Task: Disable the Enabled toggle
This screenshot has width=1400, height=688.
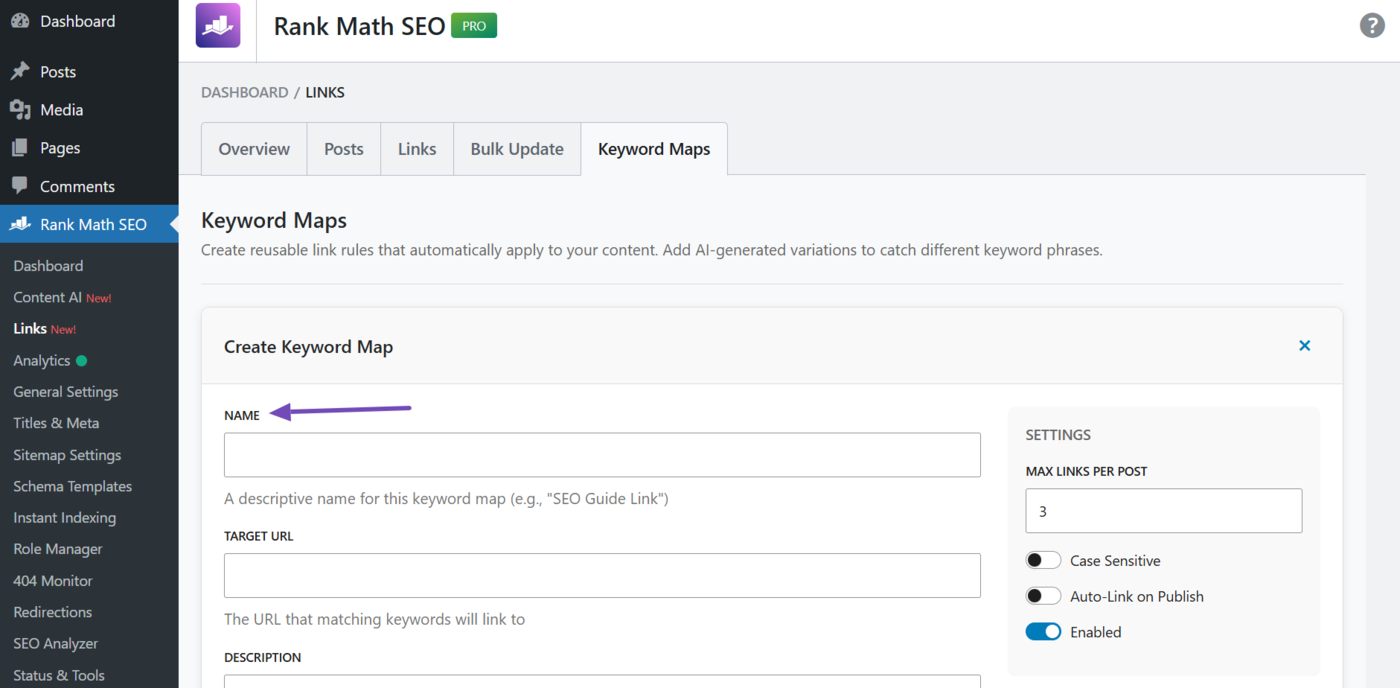Action: (x=1043, y=631)
